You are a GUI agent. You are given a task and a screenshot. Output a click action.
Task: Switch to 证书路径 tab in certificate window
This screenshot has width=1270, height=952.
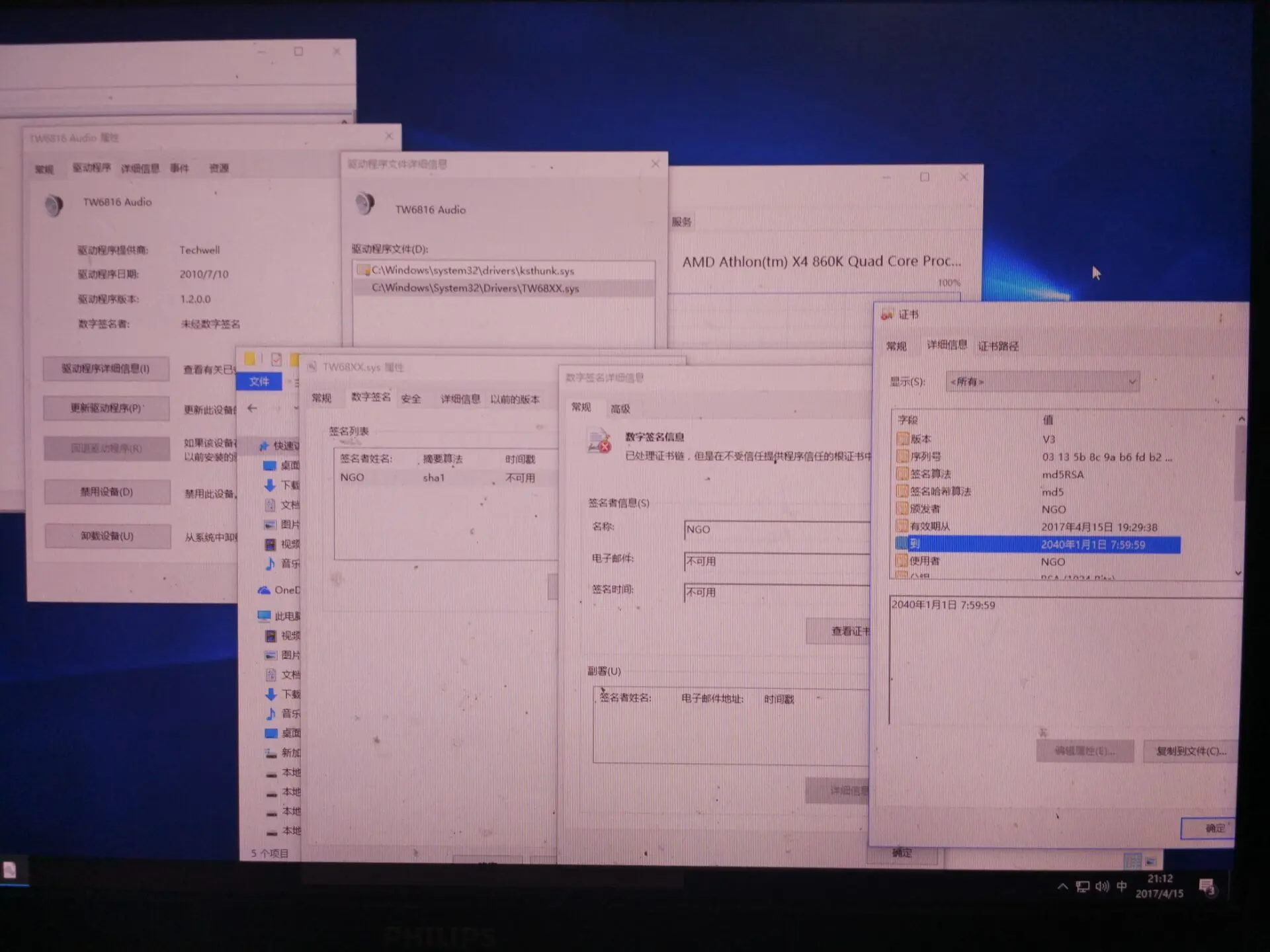coord(998,346)
